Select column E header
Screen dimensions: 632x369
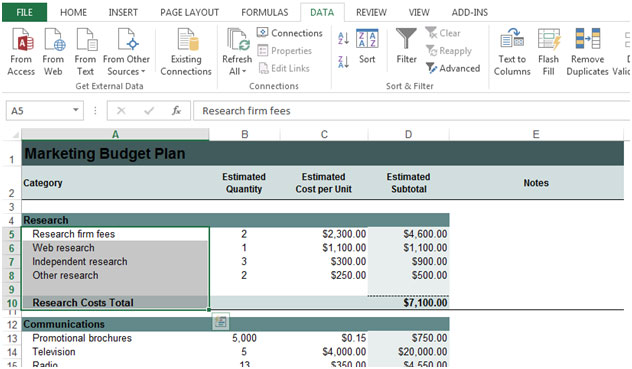536,134
